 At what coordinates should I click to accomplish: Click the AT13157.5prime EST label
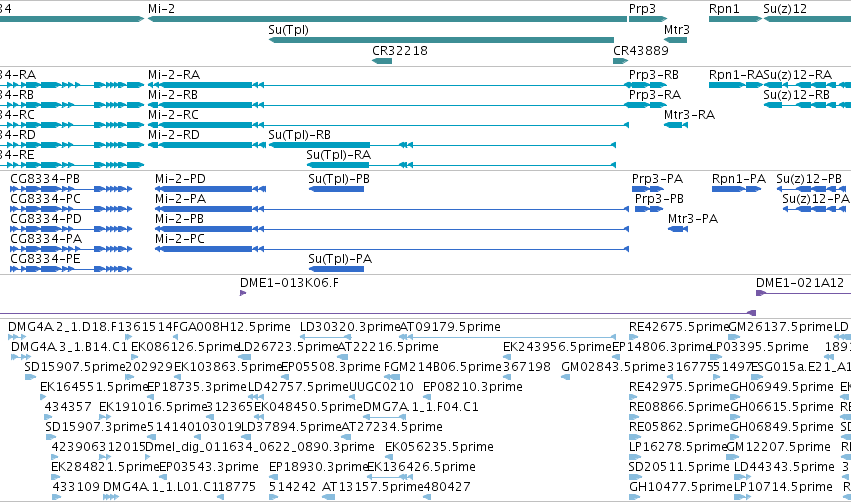[x=372, y=487]
